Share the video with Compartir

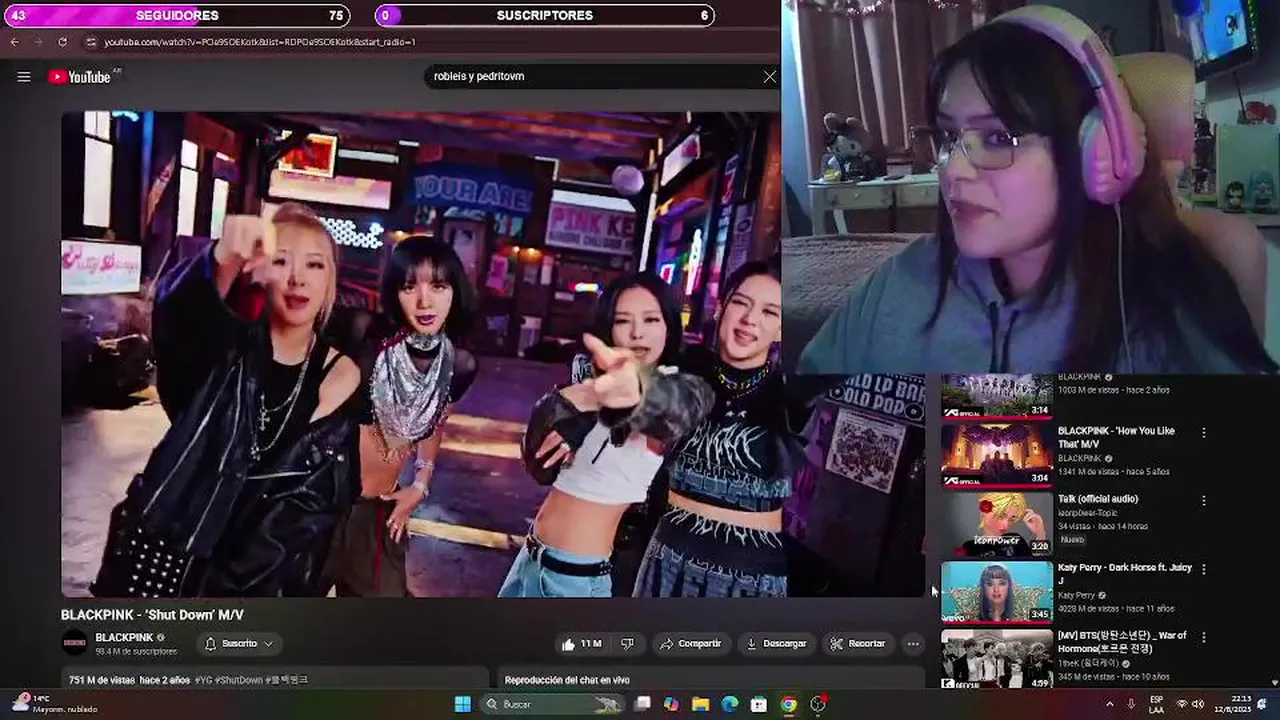[x=690, y=644]
